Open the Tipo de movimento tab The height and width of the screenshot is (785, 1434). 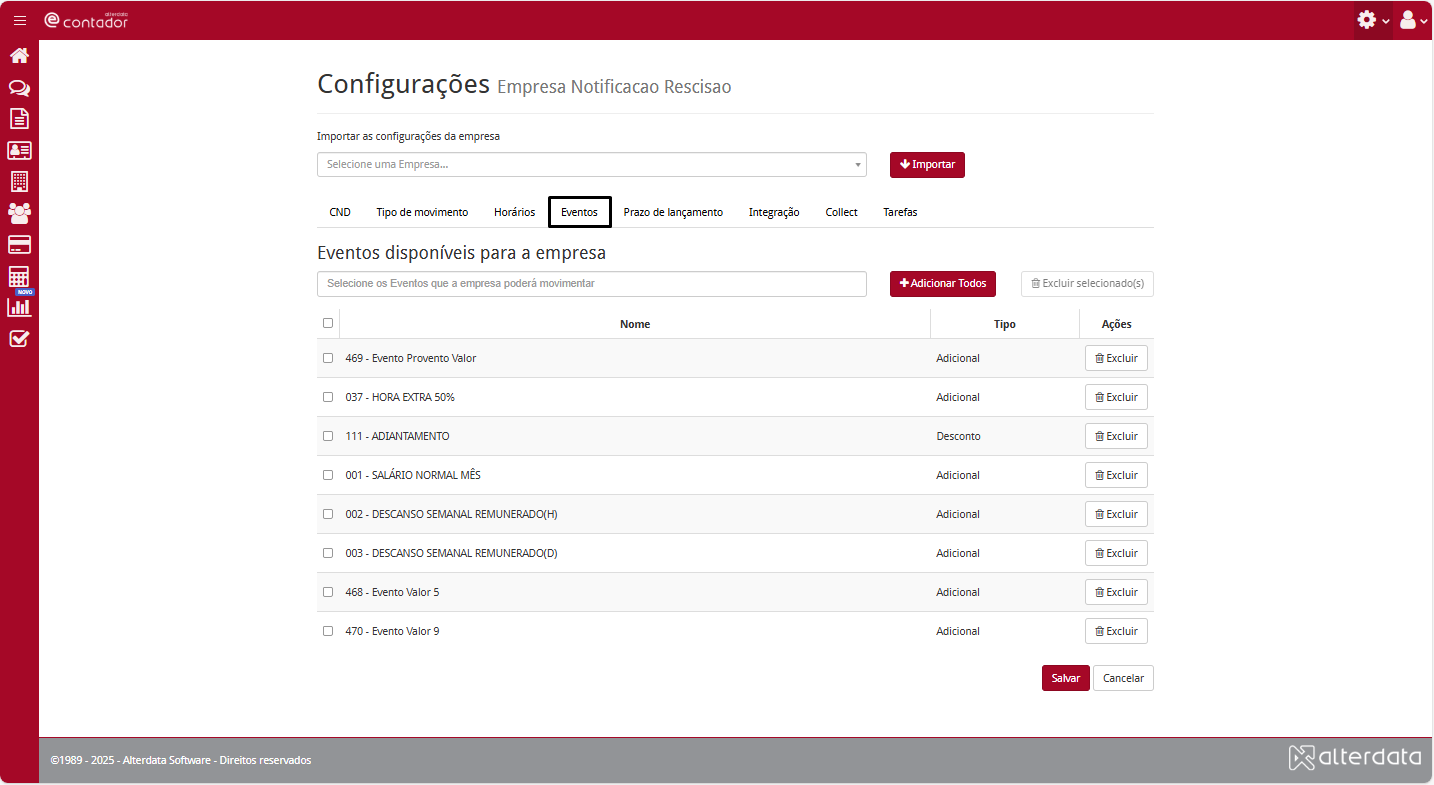[x=422, y=212]
